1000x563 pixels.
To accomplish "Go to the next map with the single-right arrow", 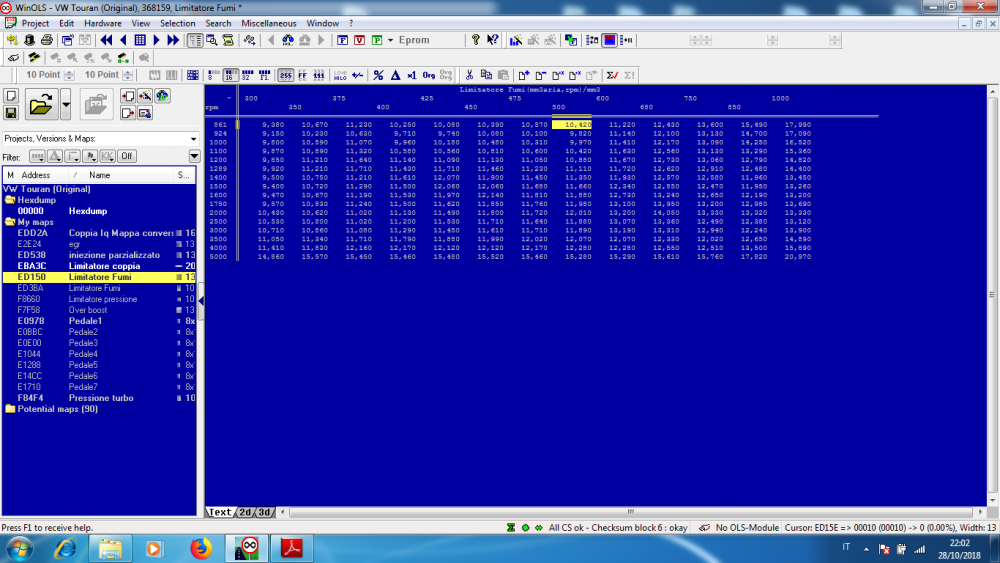I will click(x=156, y=40).
